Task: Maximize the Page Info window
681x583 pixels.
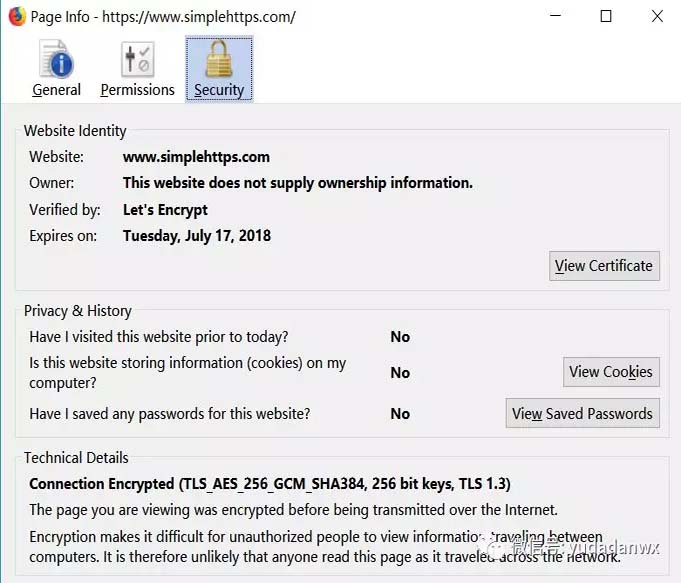Action: (x=606, y=16)
